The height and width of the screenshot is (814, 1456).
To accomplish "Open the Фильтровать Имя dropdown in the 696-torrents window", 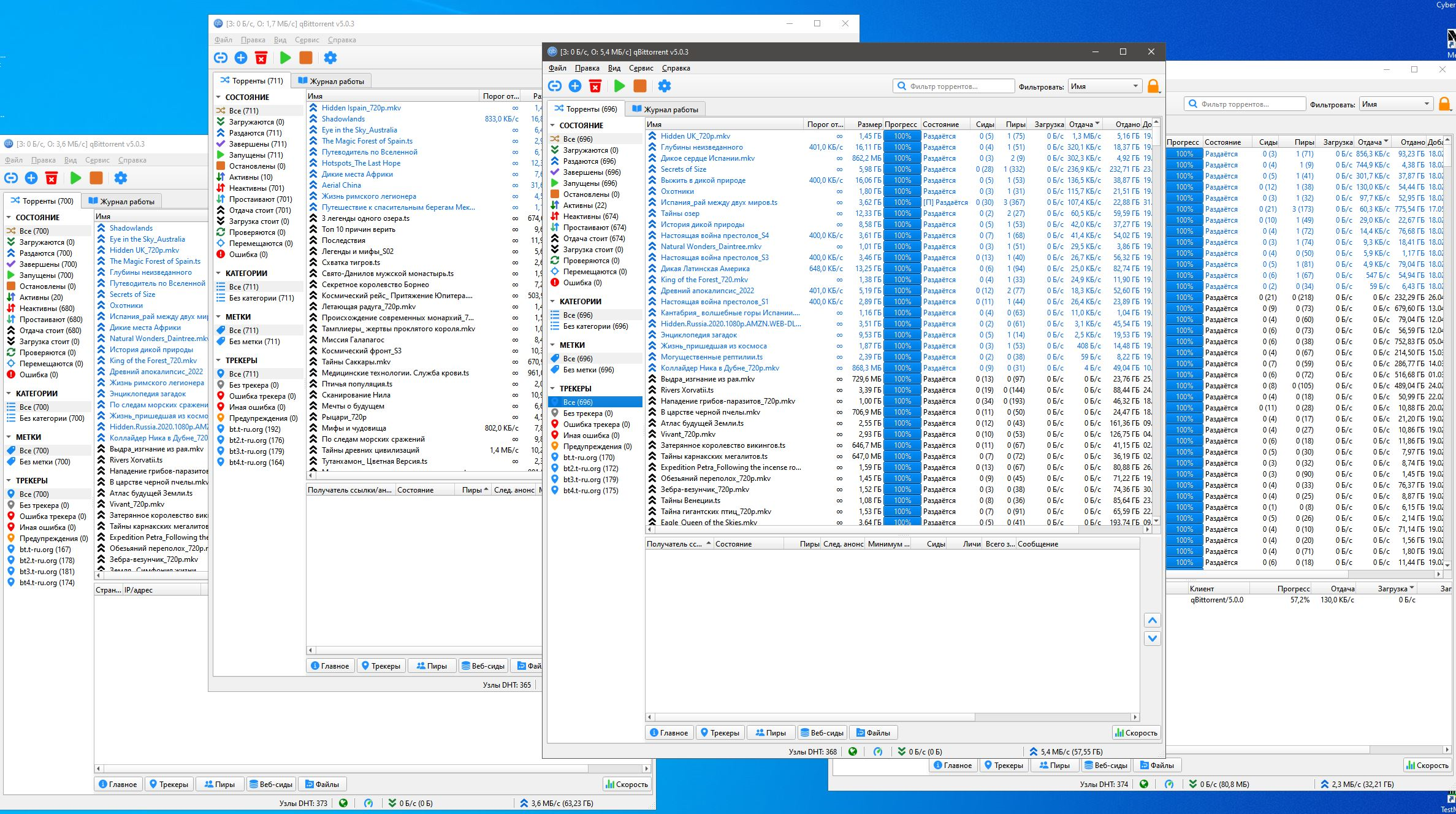I will tap(1104, 86).
